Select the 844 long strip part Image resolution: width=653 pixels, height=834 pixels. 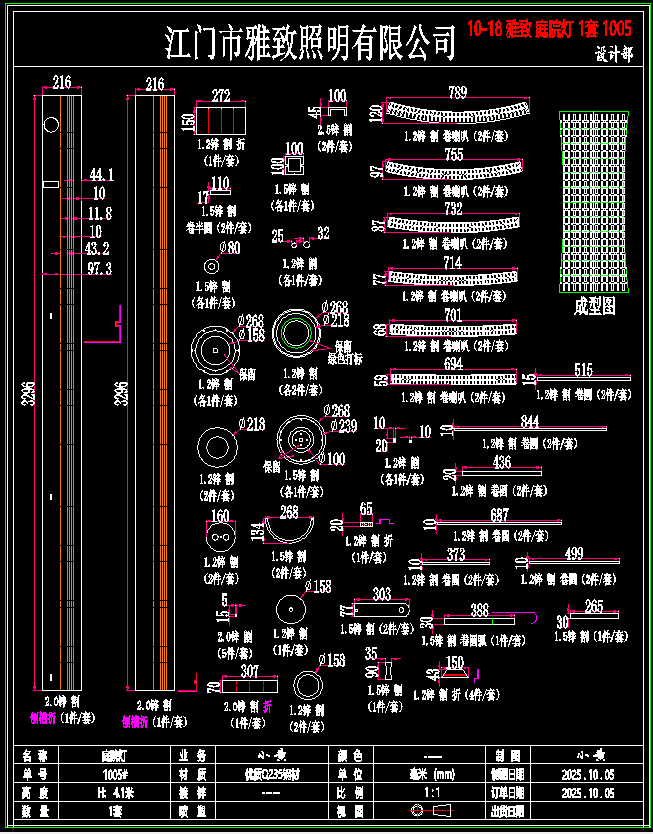pyautogui.click(x=528, y=428)
